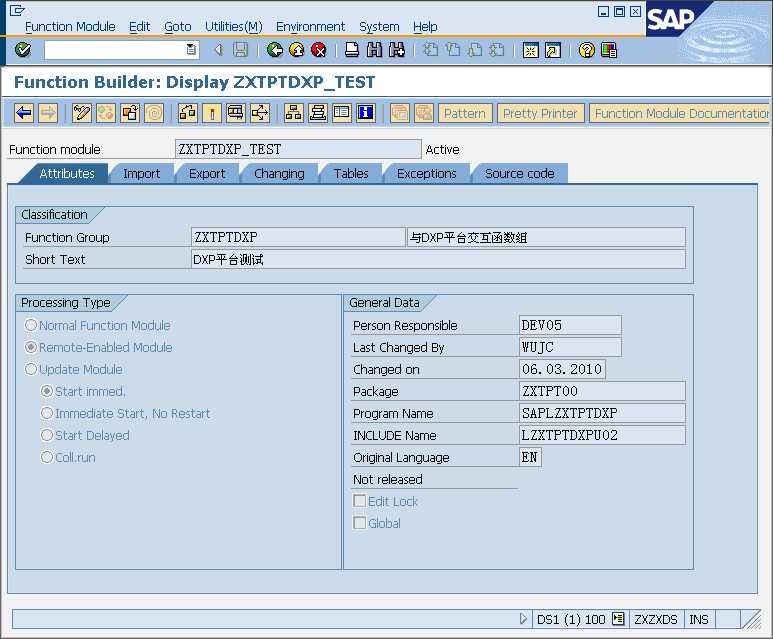Screen dimensions: 773x639
Task: Click Package value ZXTPT00
Action: (602, 391)
